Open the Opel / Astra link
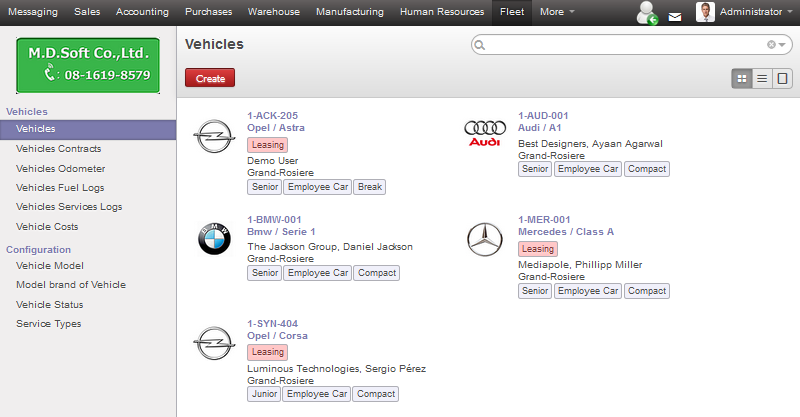Image resolution: width=800 pixels, height=417 pixels. click(x=276, y=128)
